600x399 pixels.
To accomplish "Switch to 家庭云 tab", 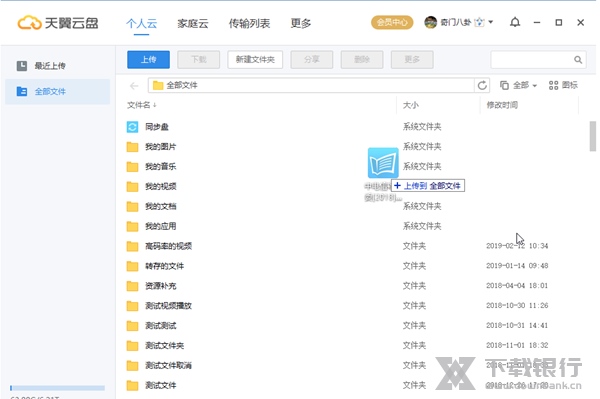I will click(x=192, y=23).
